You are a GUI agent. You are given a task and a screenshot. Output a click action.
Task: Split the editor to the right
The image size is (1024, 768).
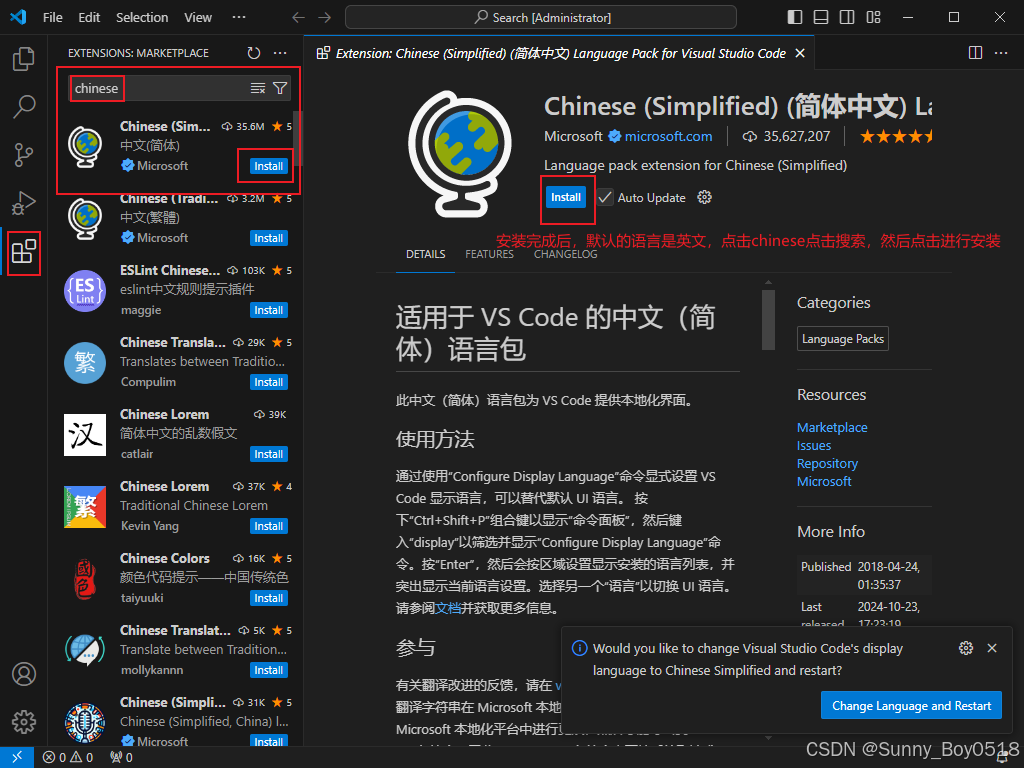click(x=975, y=53)
